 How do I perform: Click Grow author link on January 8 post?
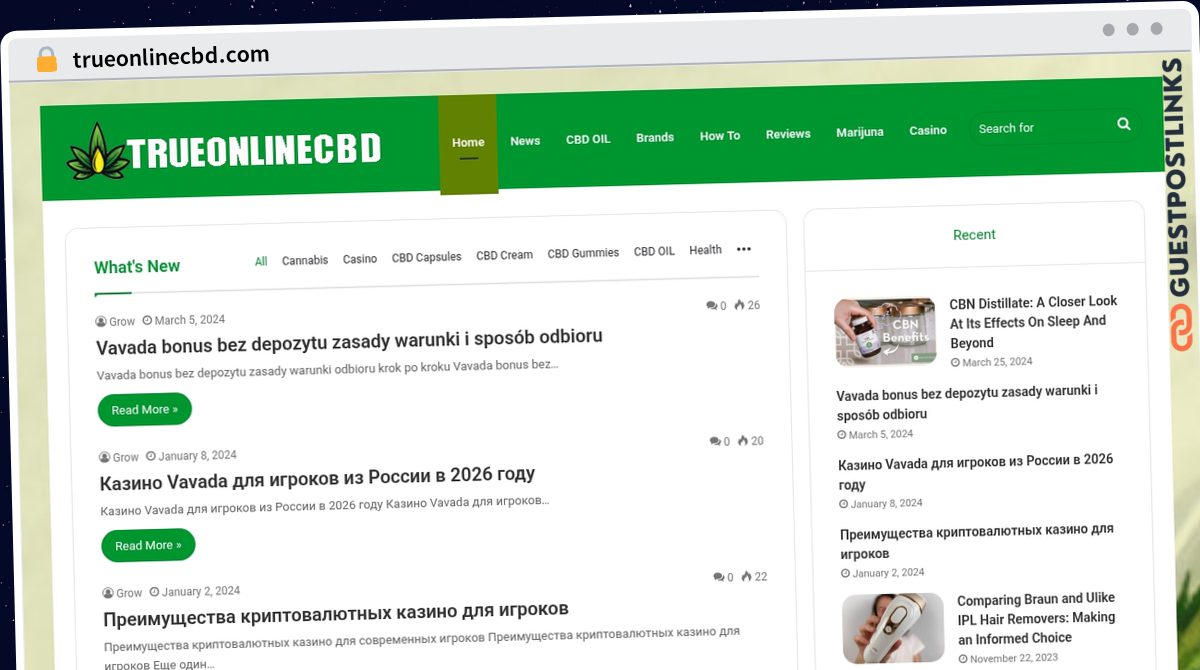point(126,457)
